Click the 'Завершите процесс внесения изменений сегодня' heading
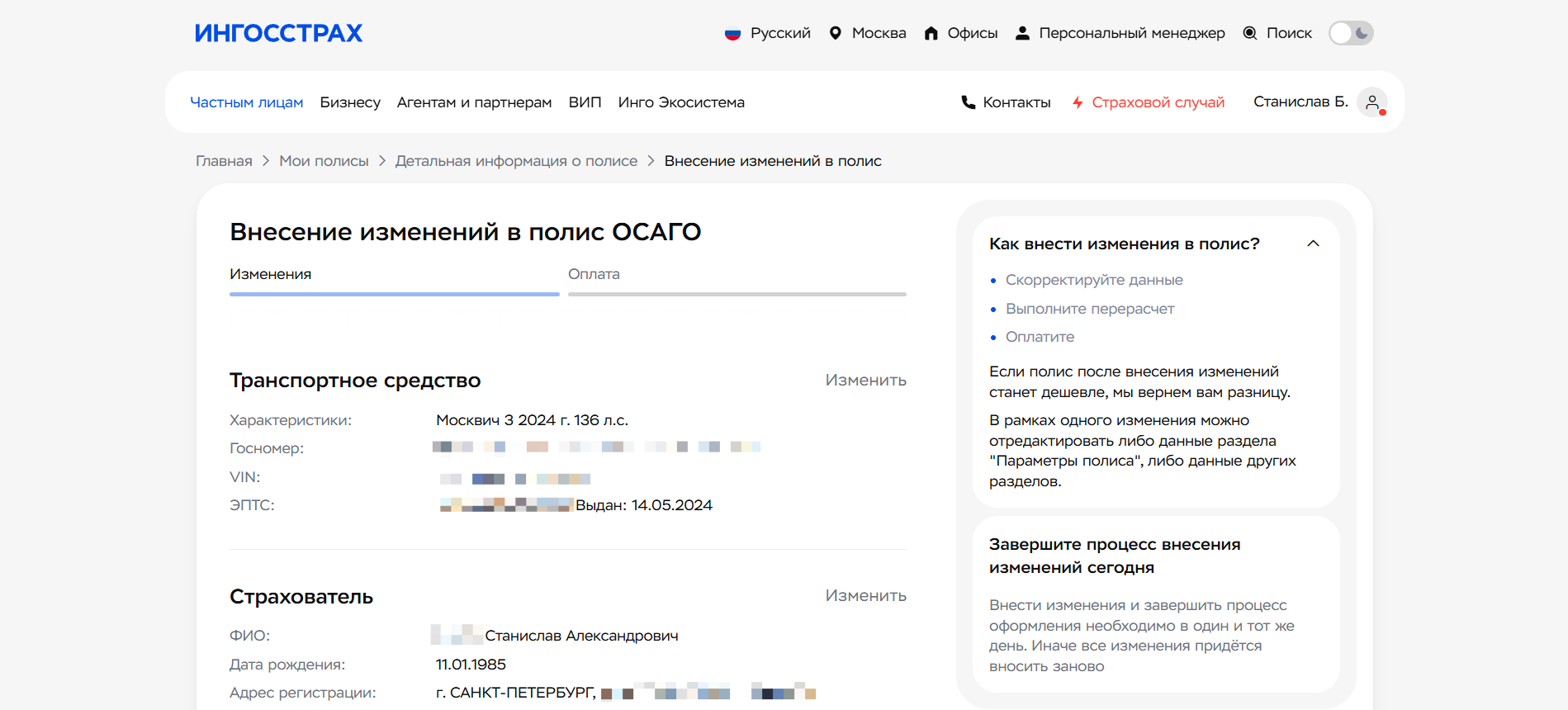This screenshot has height=710, width=1568. (1115, 556)
